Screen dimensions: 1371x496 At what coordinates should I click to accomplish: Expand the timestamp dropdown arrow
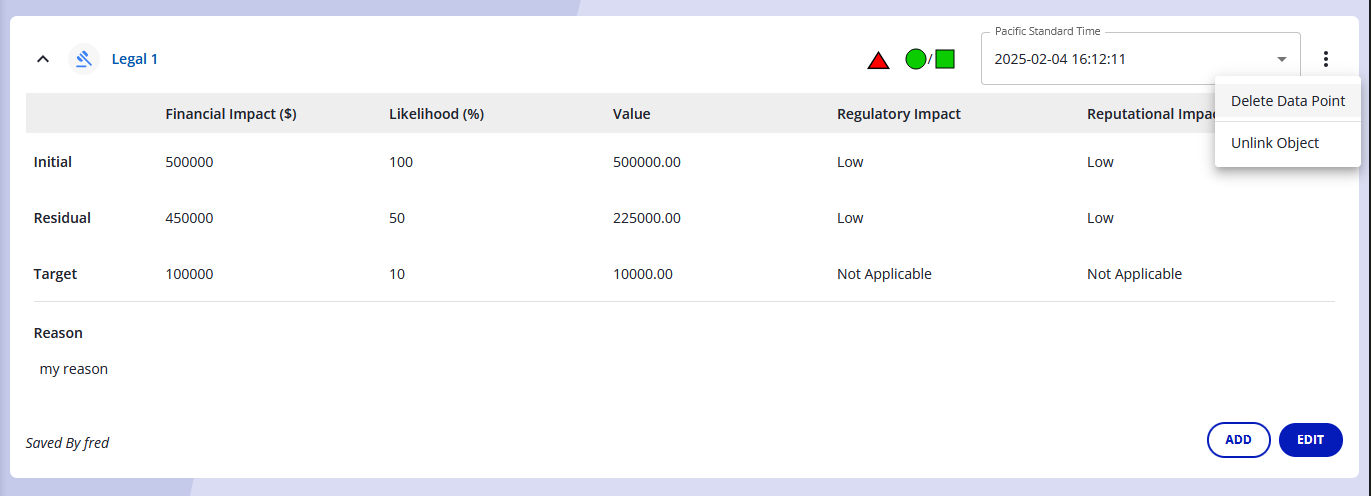point(1282,59)
